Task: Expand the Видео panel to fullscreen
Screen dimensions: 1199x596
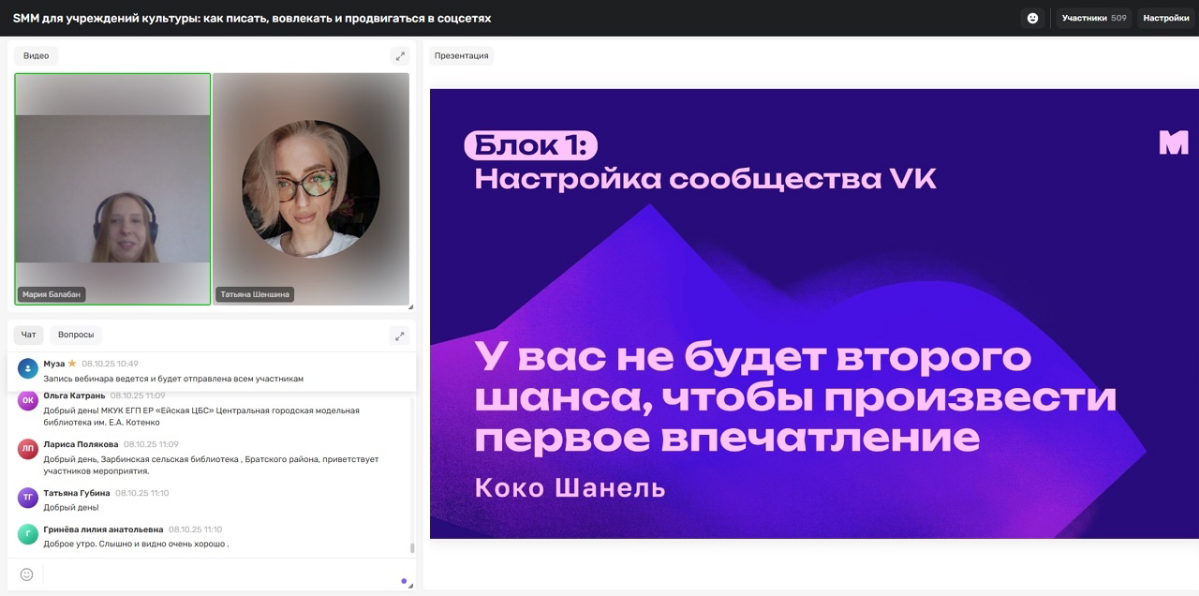Action: [x=400, y=56]
